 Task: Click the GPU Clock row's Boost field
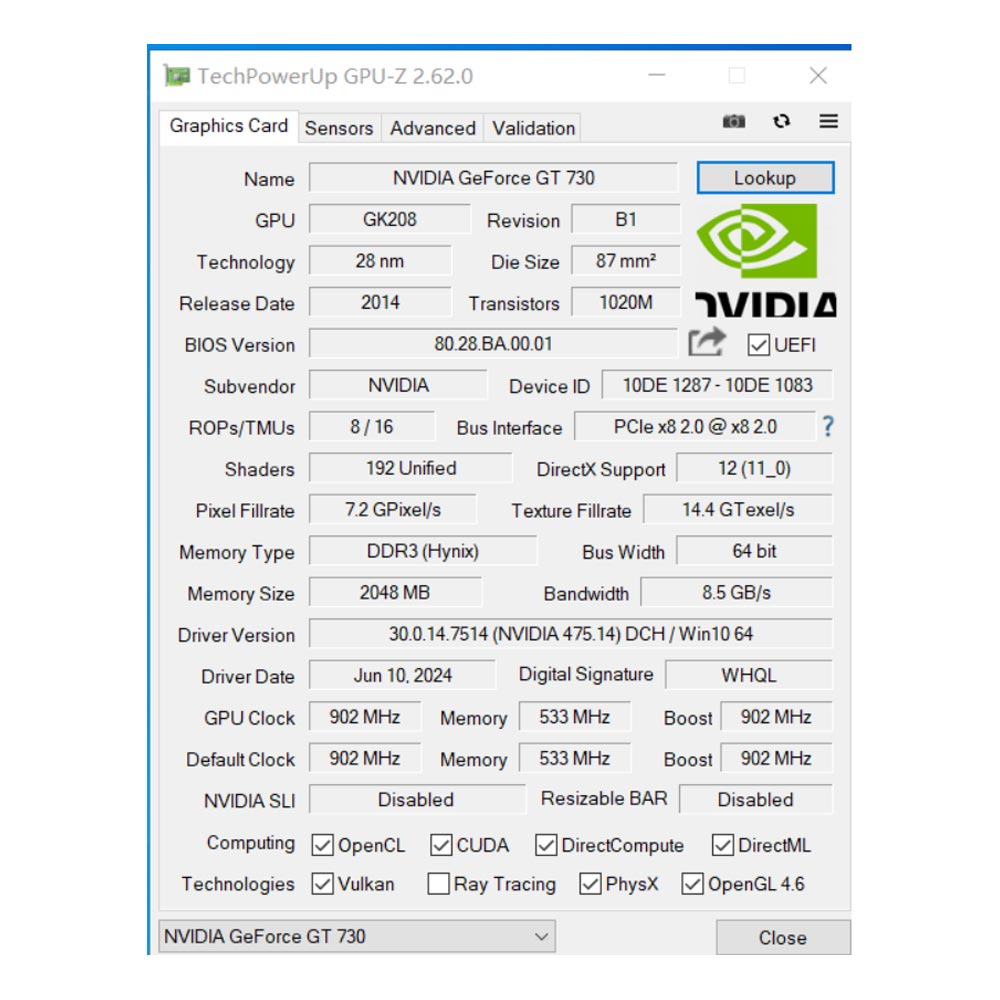click(776, 717)
